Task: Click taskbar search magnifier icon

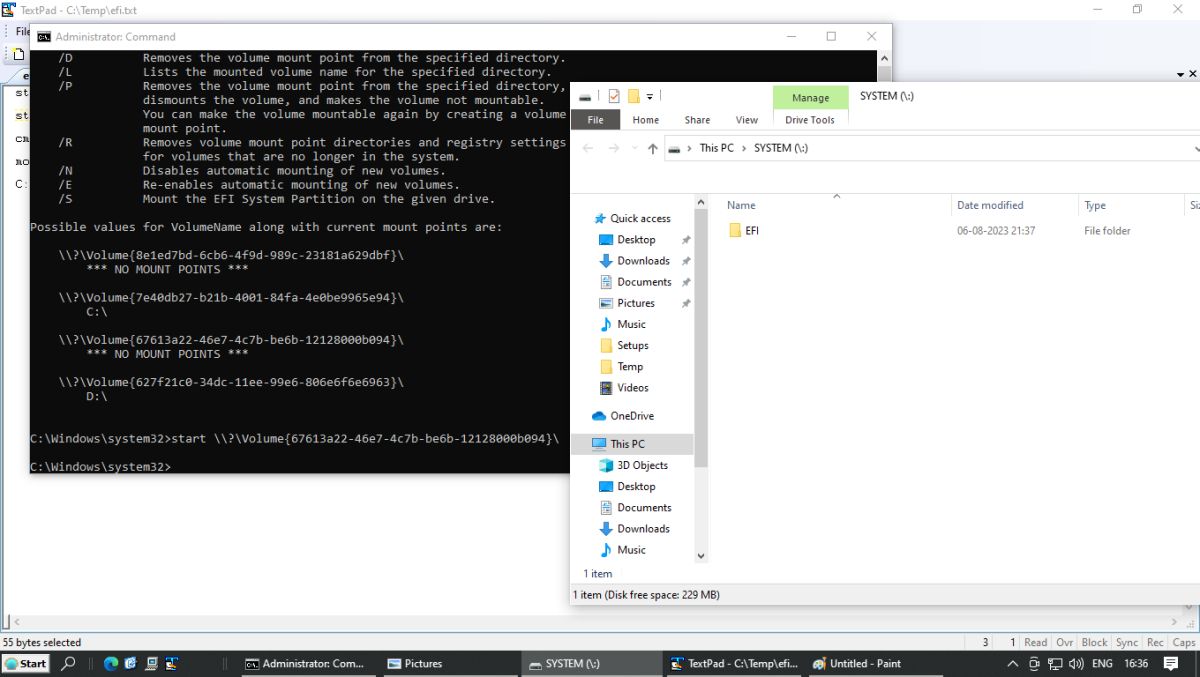Action: pos(69,663)
